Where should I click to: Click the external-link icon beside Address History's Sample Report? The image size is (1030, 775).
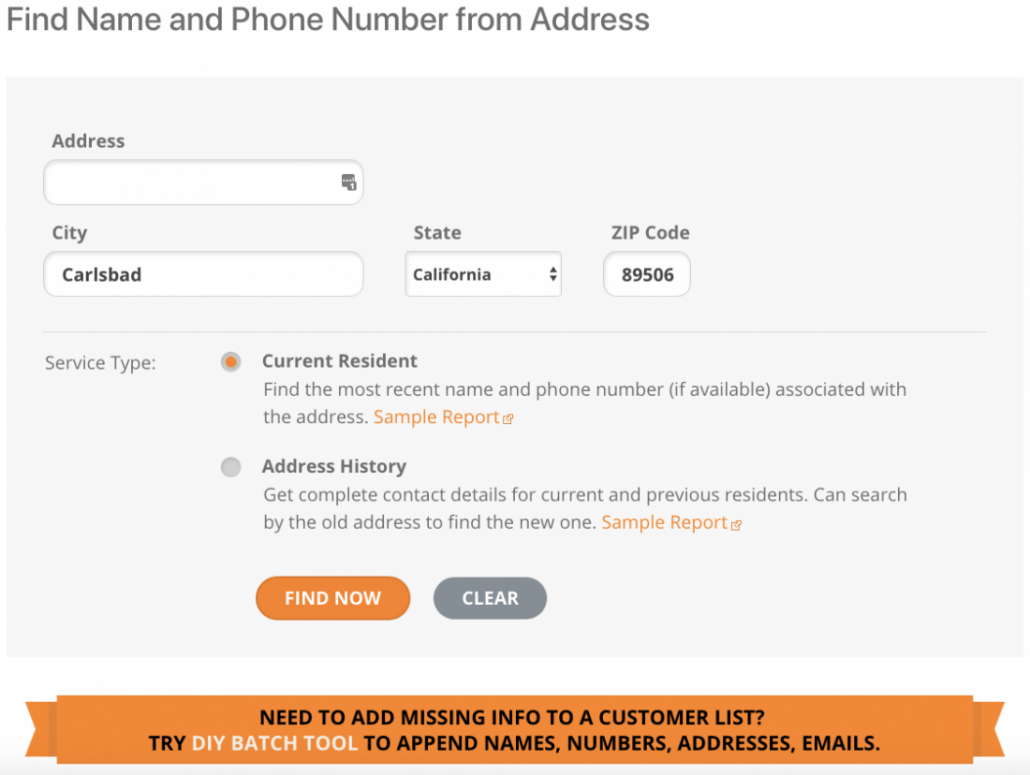tap(737, 522)
